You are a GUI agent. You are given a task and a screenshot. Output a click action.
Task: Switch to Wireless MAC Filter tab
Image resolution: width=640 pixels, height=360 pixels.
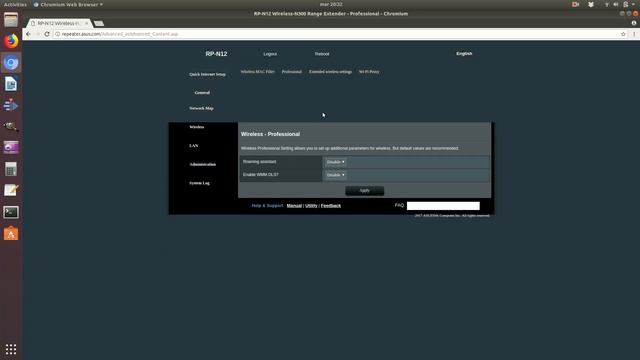258,71
